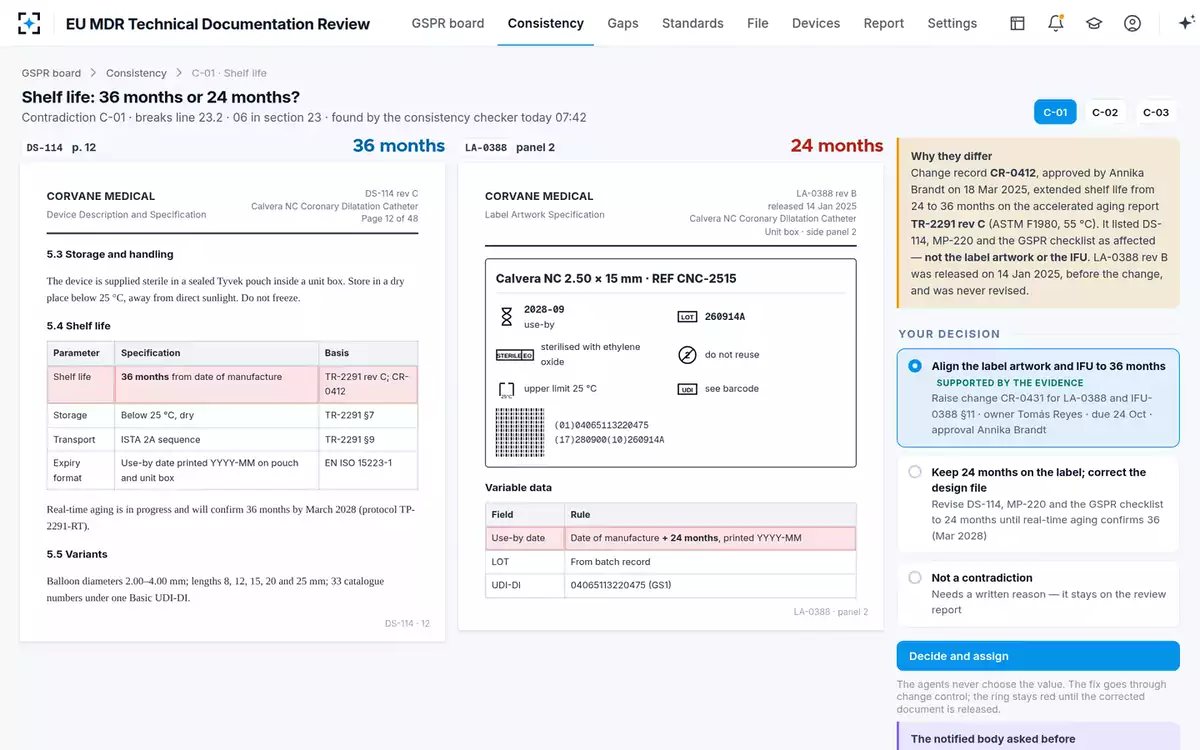Click highlighted Use-by date field cell

[x=524, y=538]
